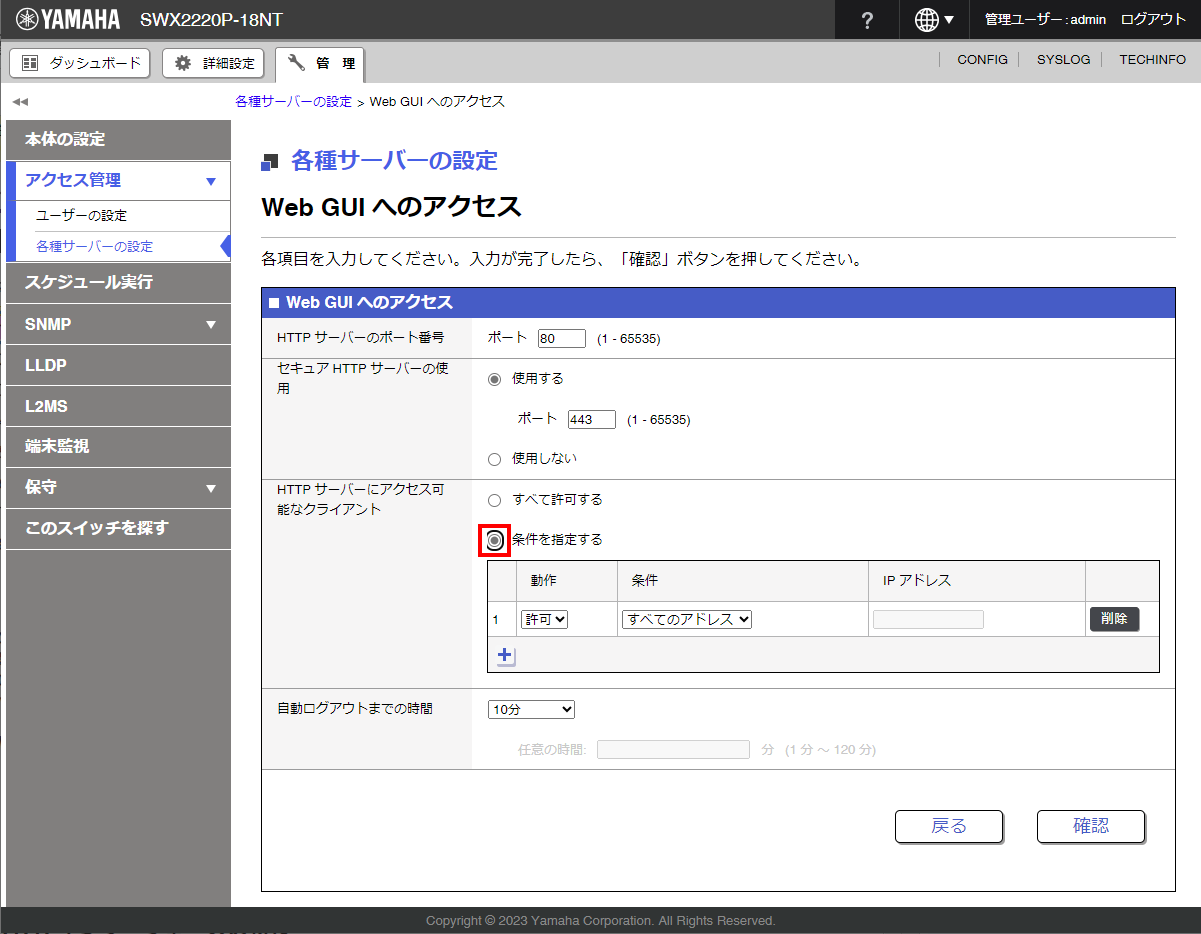This screenshot has height=934, width=1201.
Task: Switch to the 詳細設定 tab
Action: (214, 63)
